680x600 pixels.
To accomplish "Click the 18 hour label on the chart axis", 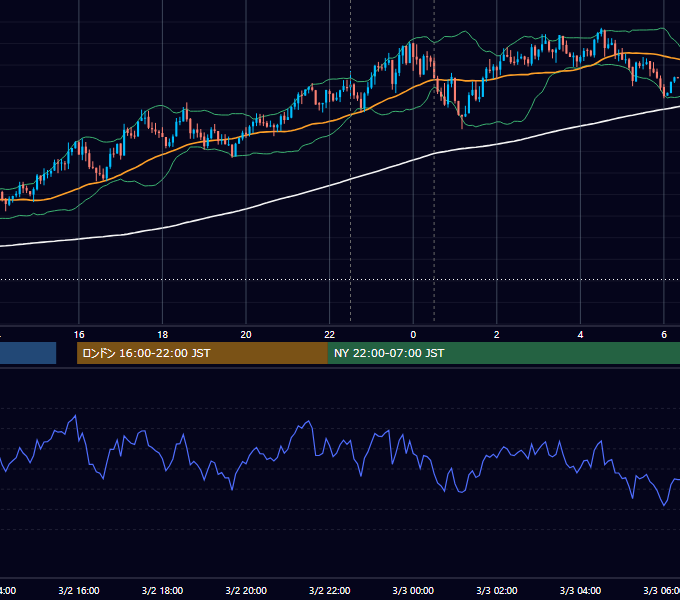I will click(x=163, y=335).
